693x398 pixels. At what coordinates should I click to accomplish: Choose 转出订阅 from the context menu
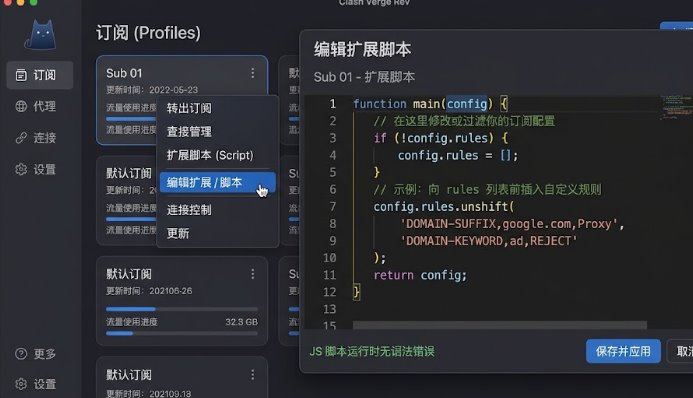218,108
